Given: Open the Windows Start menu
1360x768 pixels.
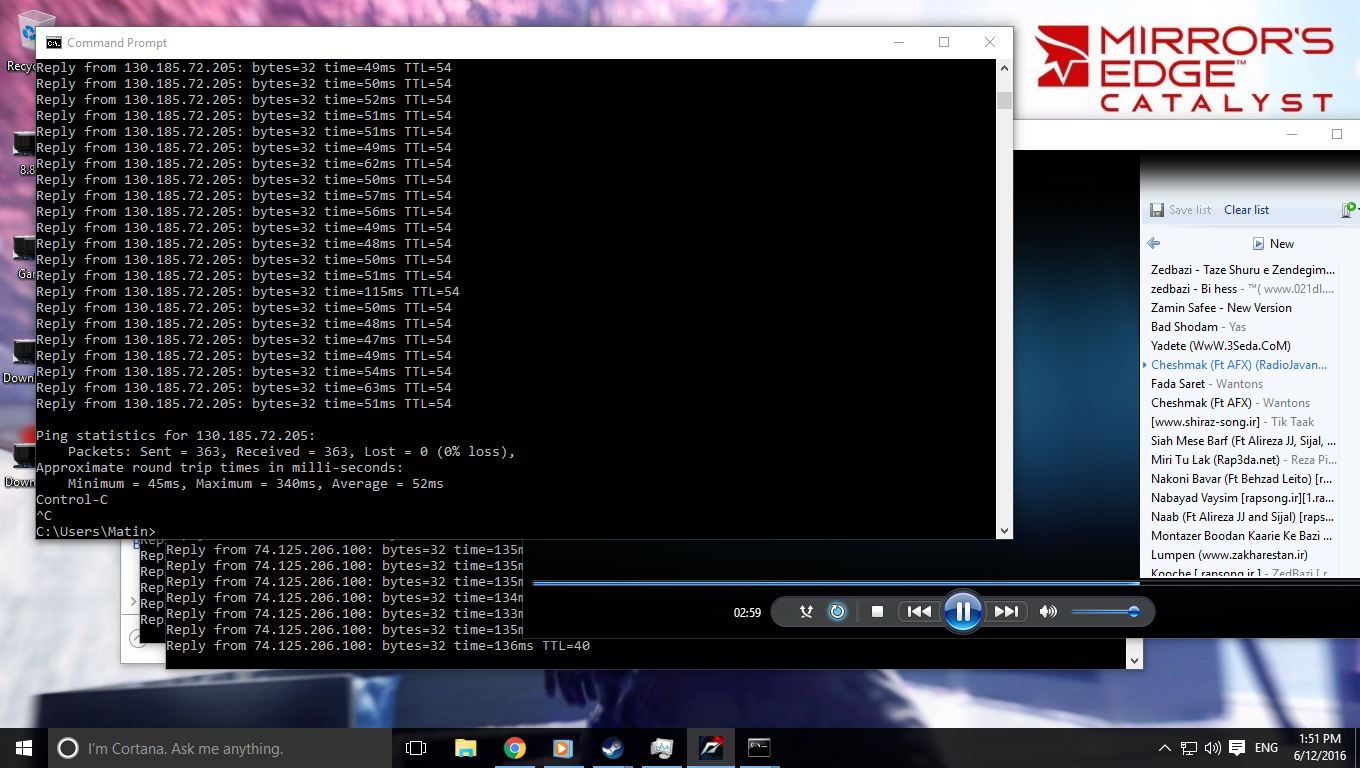Looking at the screenshot, I should tap(24, 748).
